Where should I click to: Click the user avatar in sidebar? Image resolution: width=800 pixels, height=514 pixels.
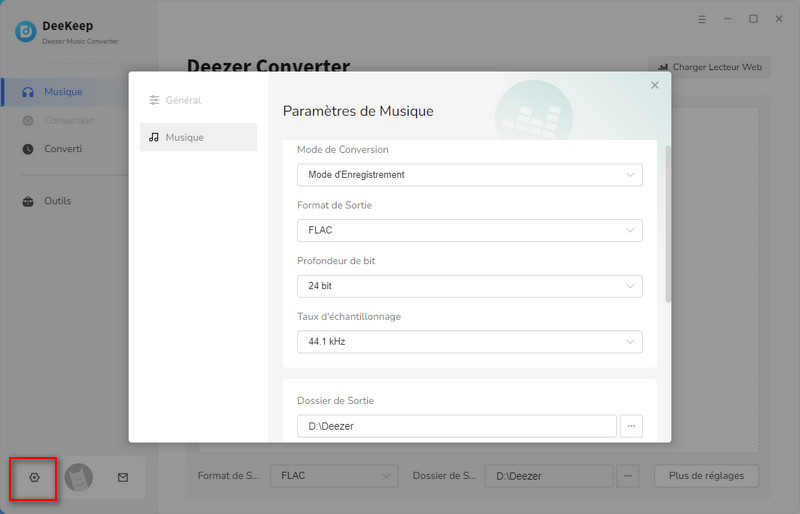(79, 477)
